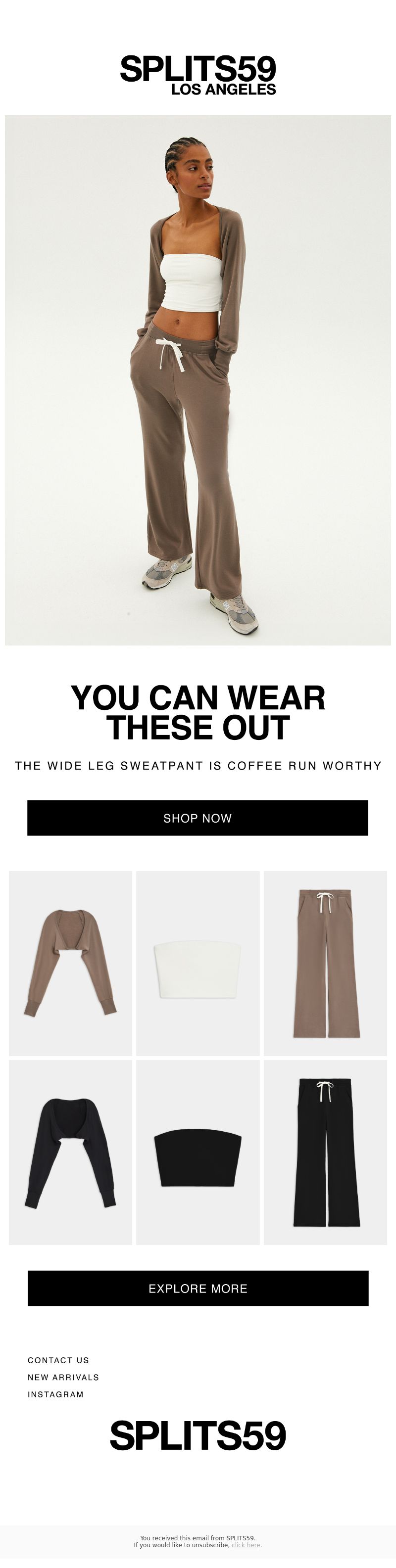Click the 'You received this email' footer text
The image size is (396, 1568).
pos(198,1537)
